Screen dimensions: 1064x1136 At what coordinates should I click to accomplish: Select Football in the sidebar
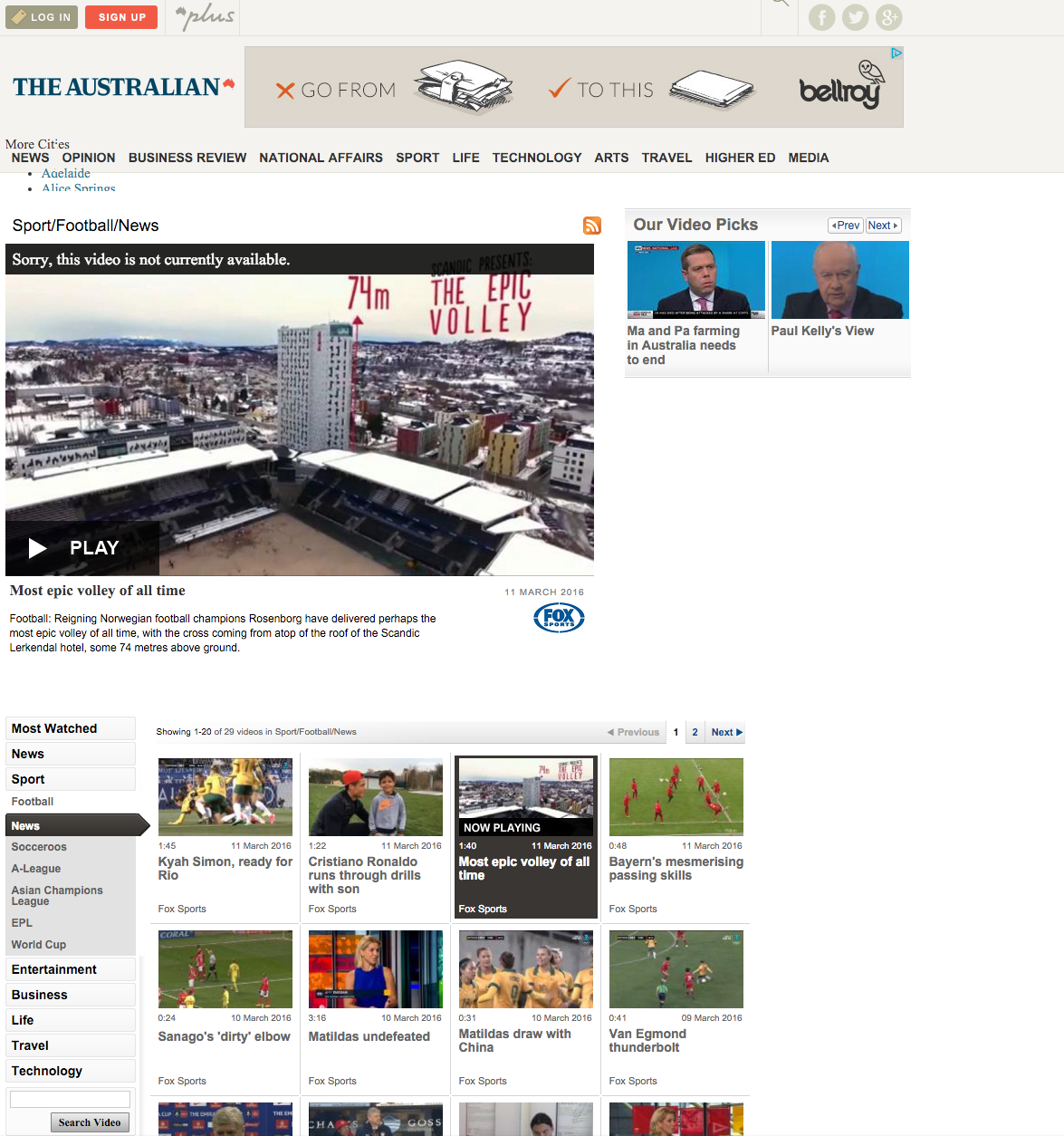point(33,802)
